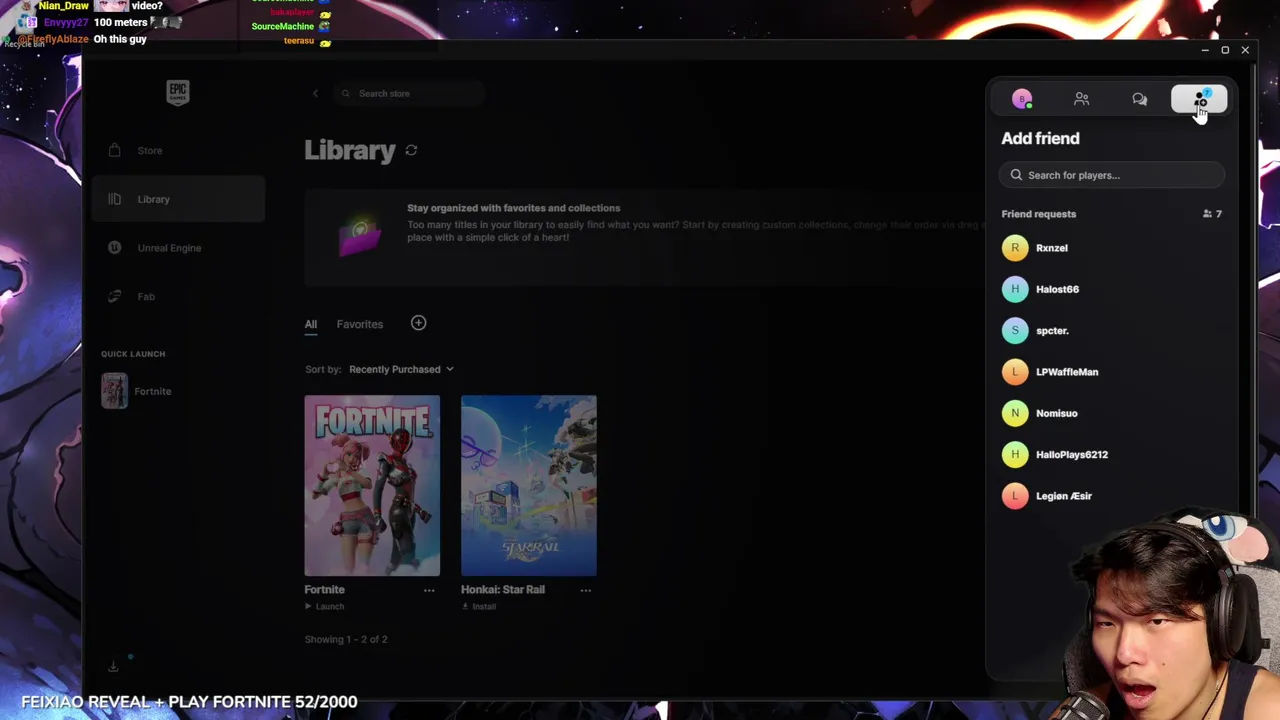This screenshot has height=720, width=1280.
Task: Click the Search store field
Action: coord(410,93)
